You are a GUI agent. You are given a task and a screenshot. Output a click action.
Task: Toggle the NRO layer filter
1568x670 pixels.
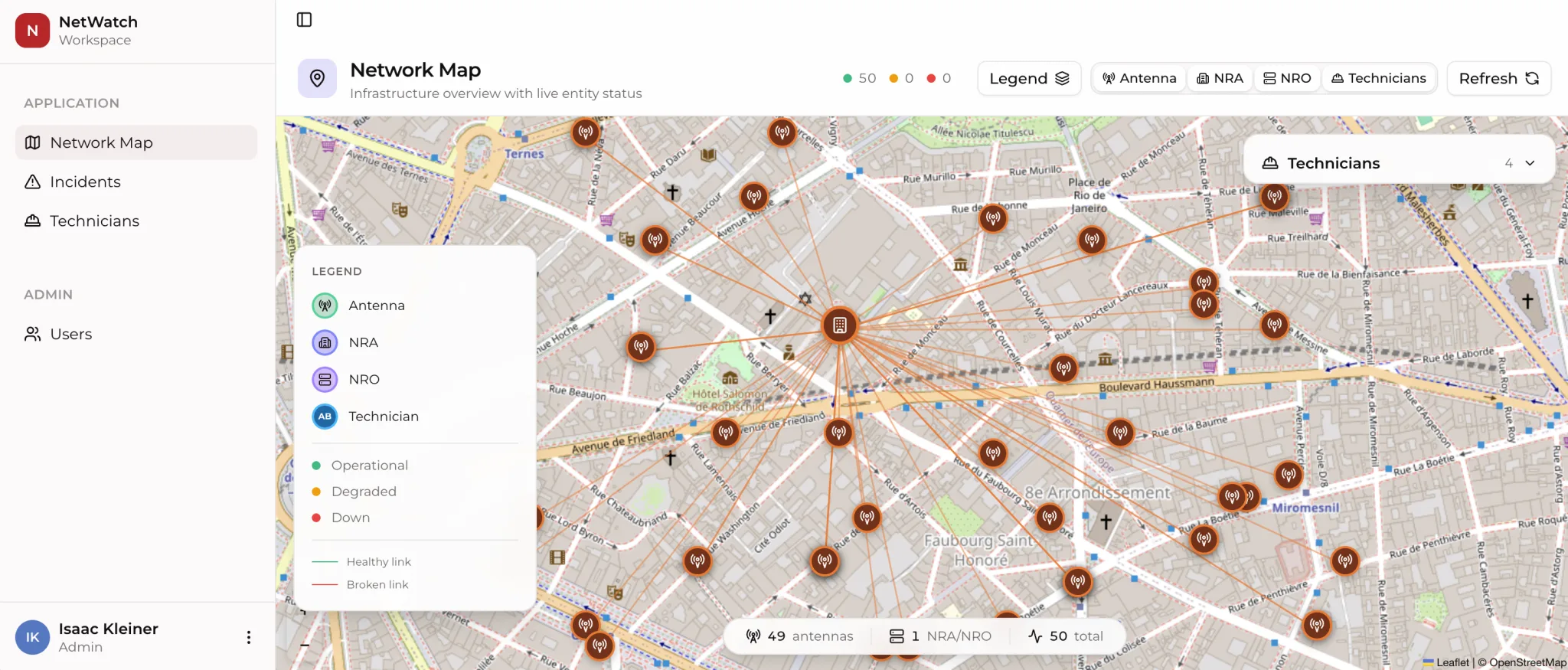tap(1287, 78)
